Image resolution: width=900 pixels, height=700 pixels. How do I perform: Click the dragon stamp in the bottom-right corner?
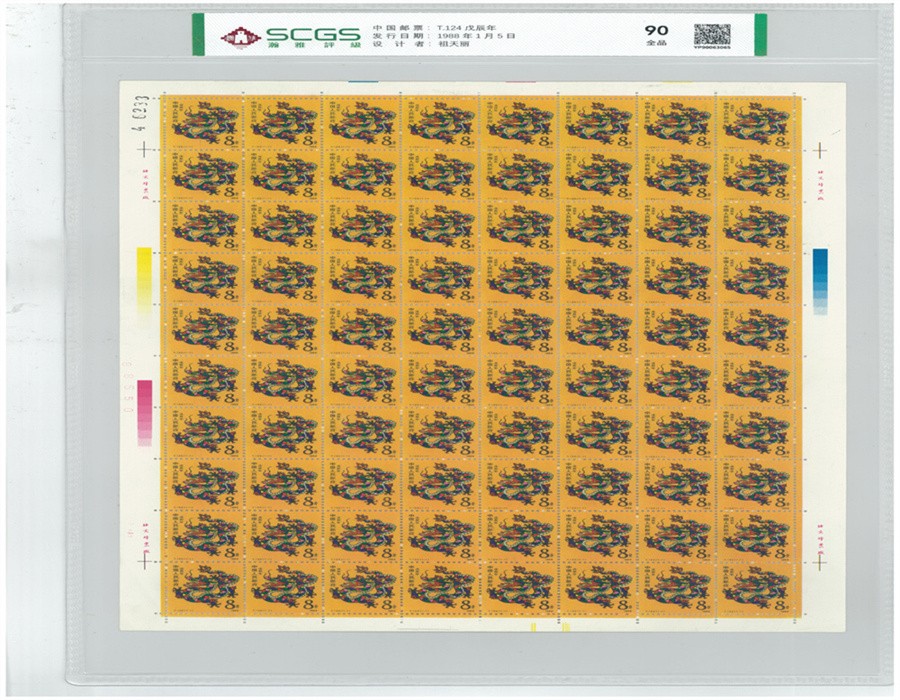point(757,590)
